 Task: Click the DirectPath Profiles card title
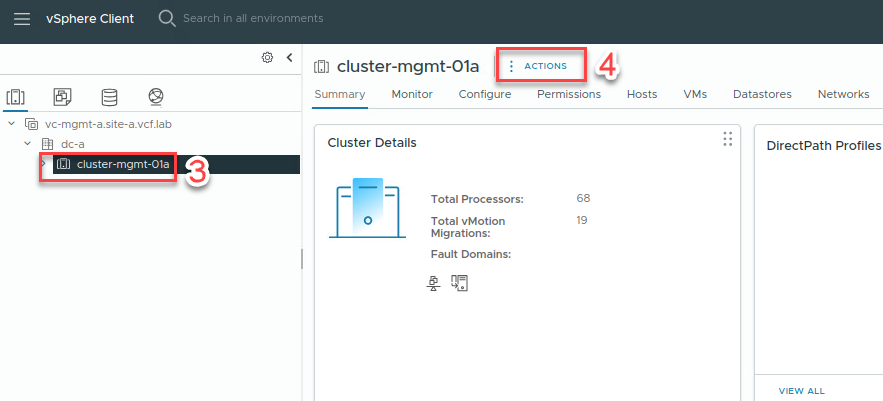pos(824,146)
